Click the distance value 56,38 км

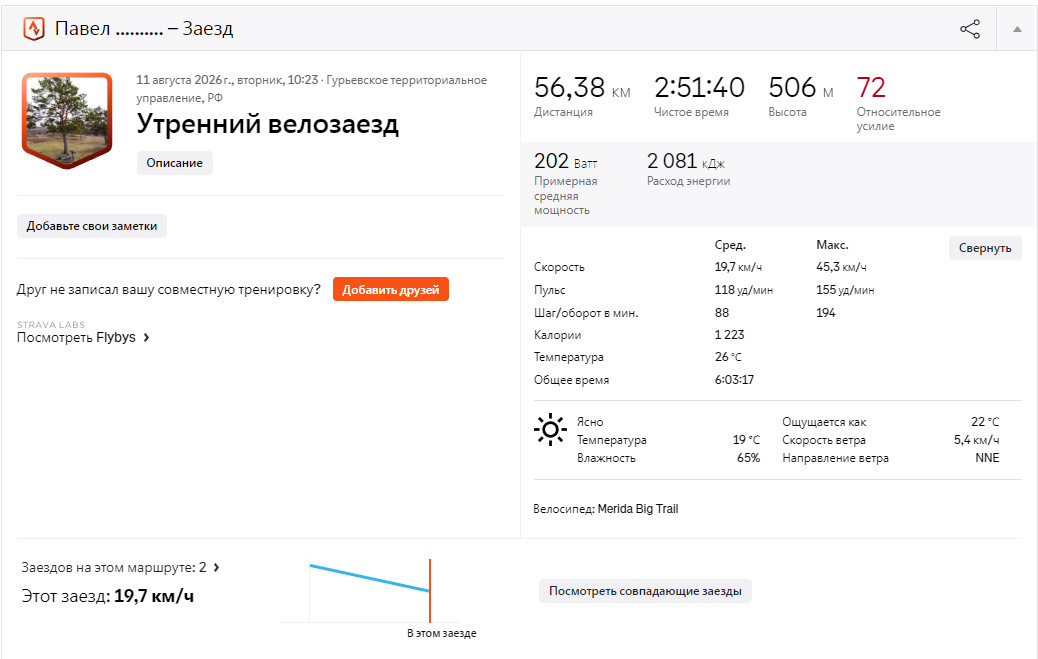[x=582, y=87]
